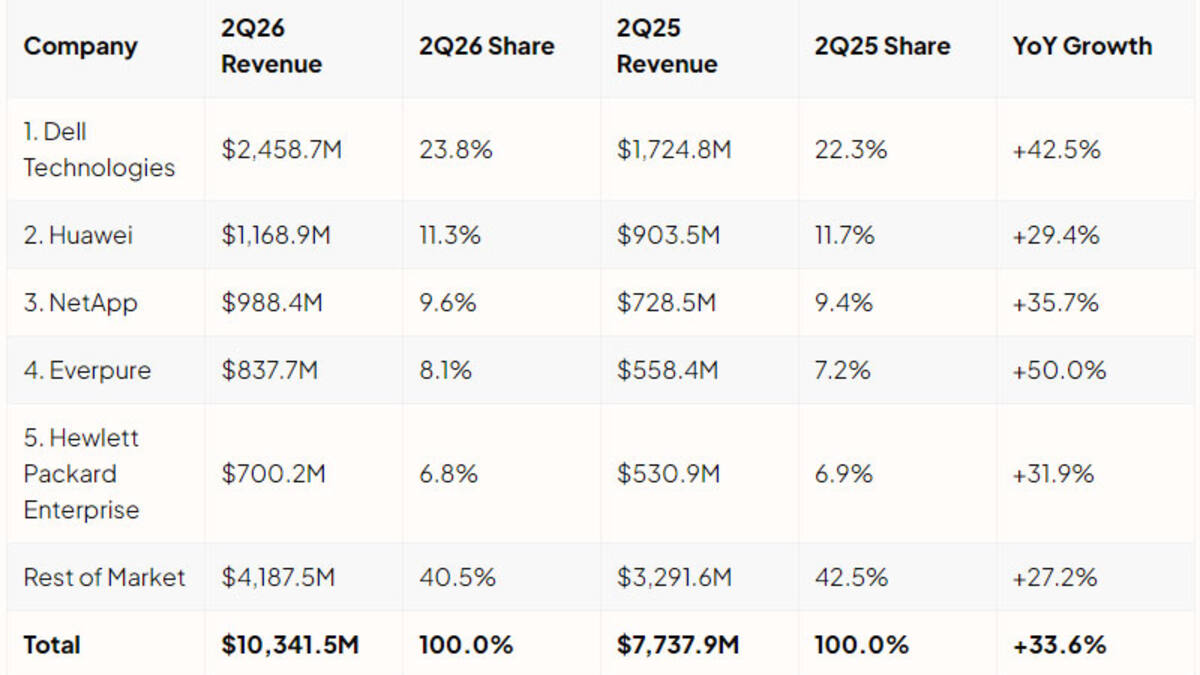1200x675 pixels.
Task: Select the "2Q25 Revenue" column header
Action: click(x=667, y=46)
